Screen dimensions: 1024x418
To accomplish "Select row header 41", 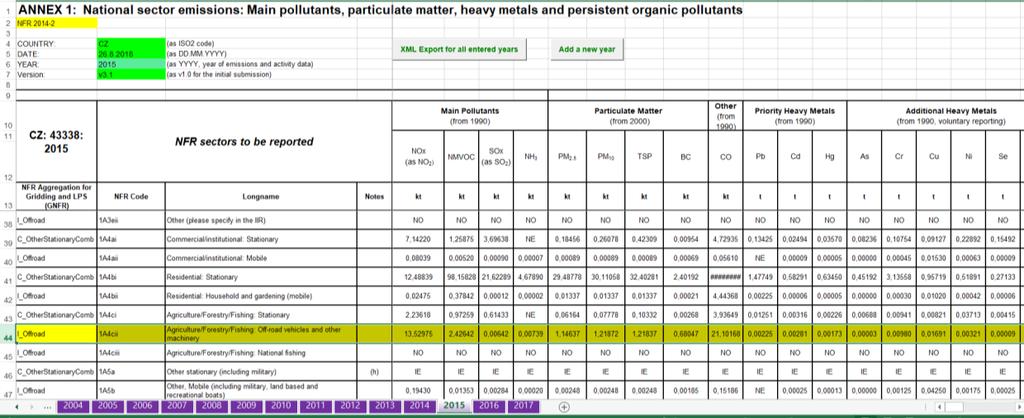I will tap(7, 277).
